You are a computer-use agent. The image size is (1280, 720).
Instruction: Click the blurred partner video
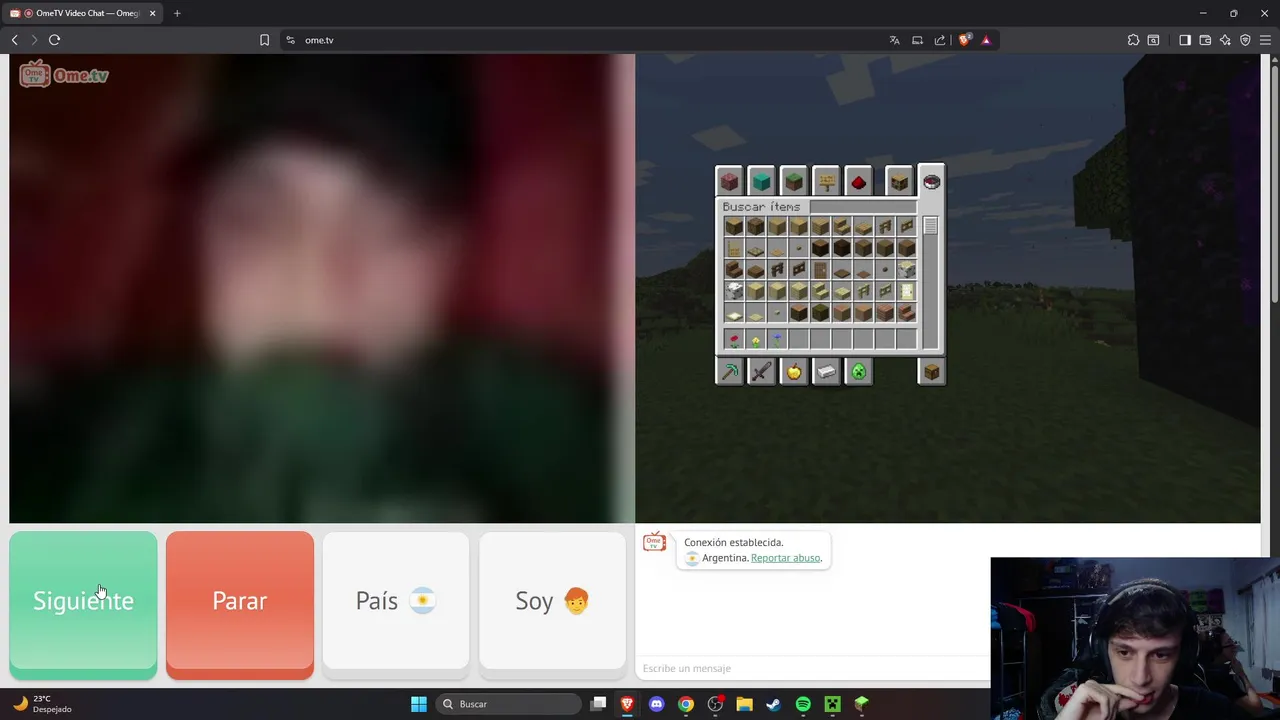point(322,288)
